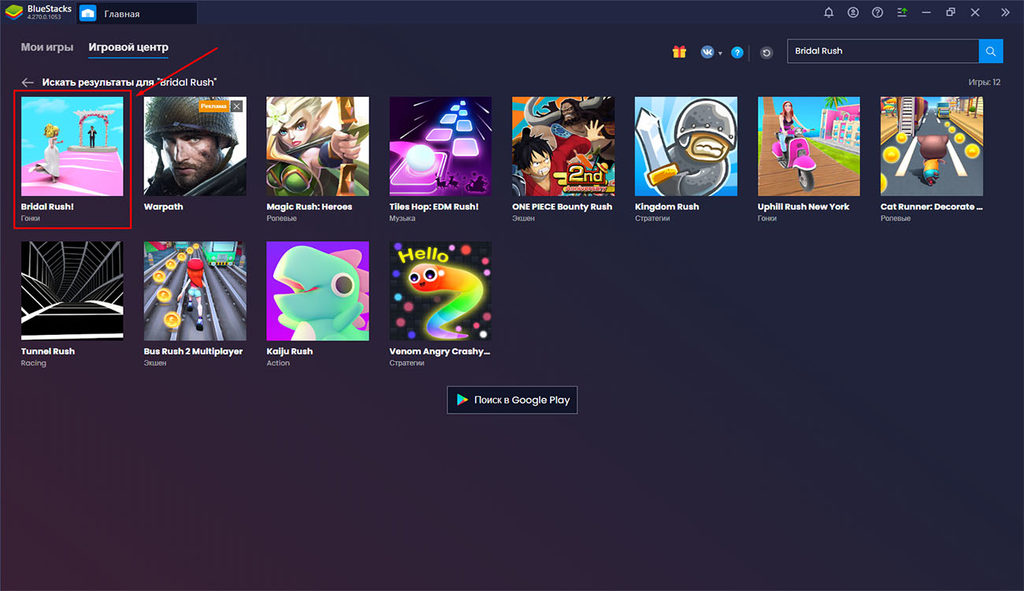Click the Kaiju Rush title text
The image size is (1024, 591).
[x=289, y=351]
